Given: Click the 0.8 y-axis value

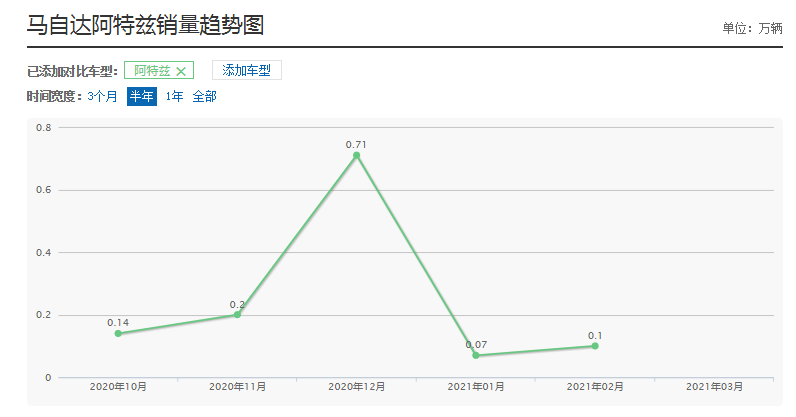Looking at the screenshot, I should tap(44, 127).
